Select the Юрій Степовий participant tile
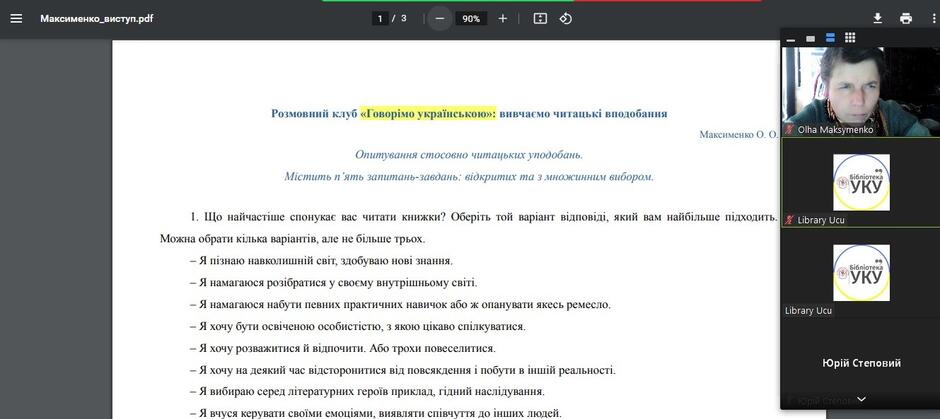The image size is (940, 419). (861, 363)
